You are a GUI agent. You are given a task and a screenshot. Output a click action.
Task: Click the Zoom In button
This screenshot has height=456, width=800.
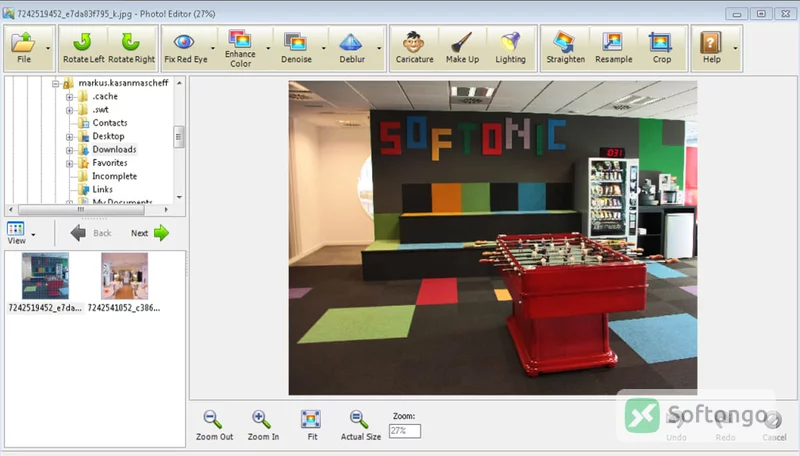[263, 425]
